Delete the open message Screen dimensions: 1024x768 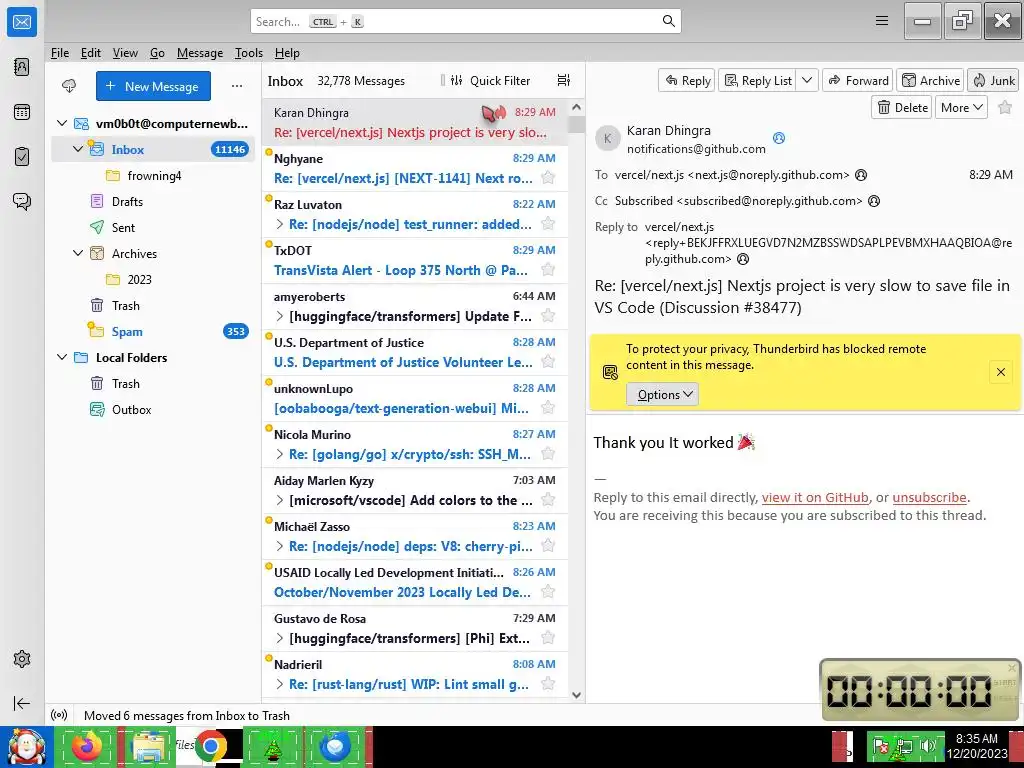(902, 107)
